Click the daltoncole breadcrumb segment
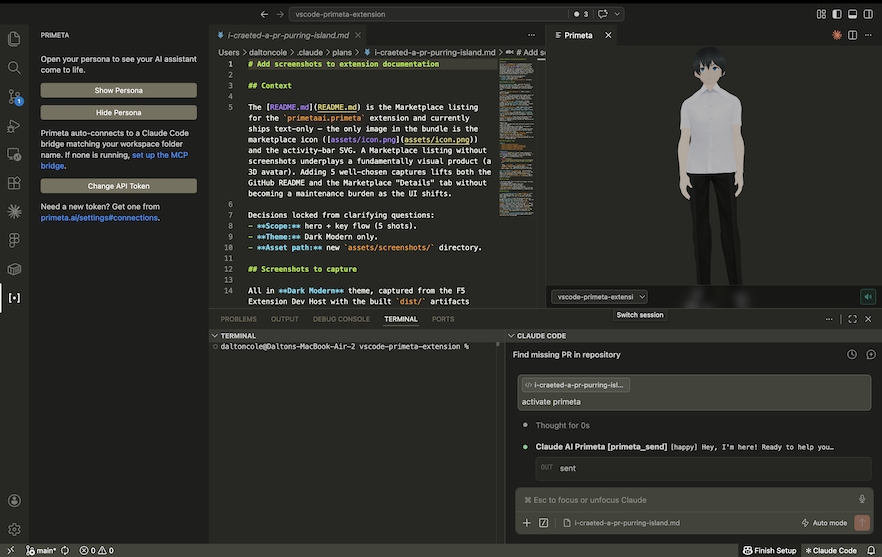The width and height of the screenshot is (882, 557). click(268, 52)
